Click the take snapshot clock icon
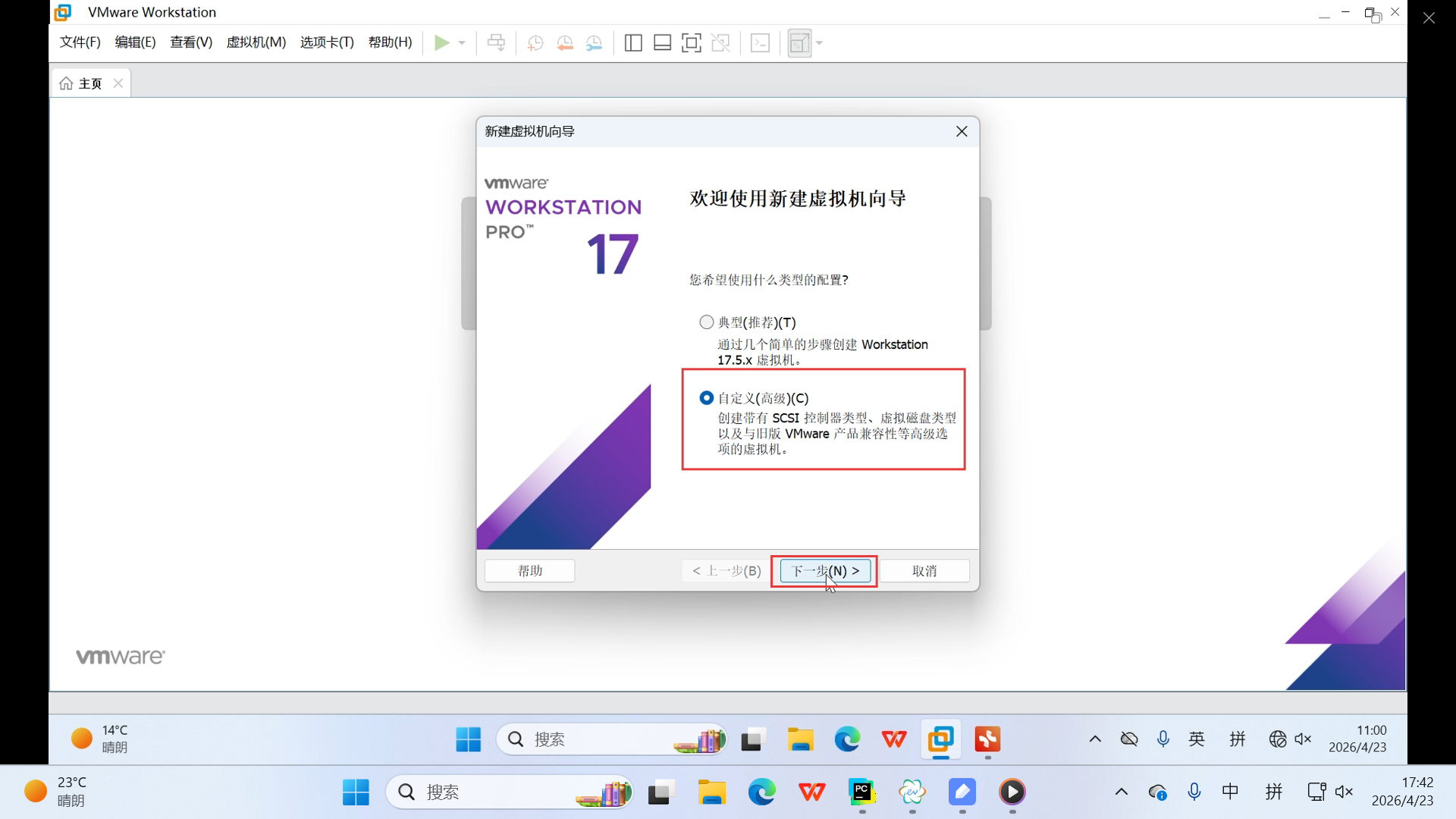The width and height of the screenshot is (1456, 819). 535,43
